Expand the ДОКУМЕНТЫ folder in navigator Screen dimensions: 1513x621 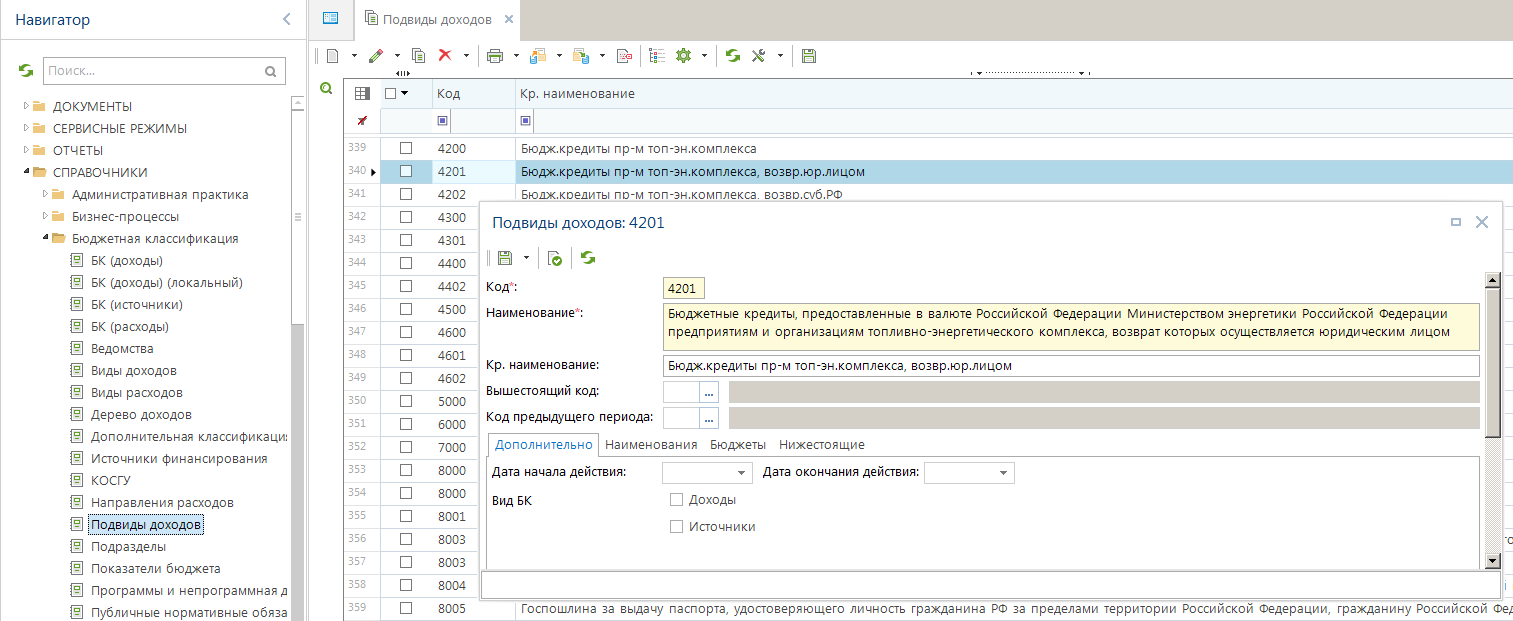pyautogui.click(x=25, y=106)
